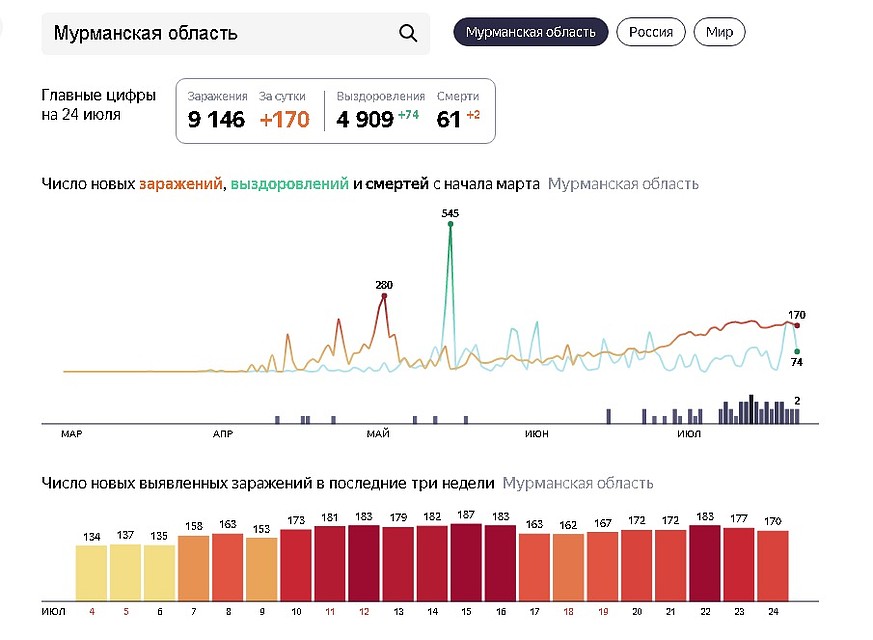This screenshot has height=640, width=873.
Task: Click the daily increase value +170
Action: pos(285,120)
